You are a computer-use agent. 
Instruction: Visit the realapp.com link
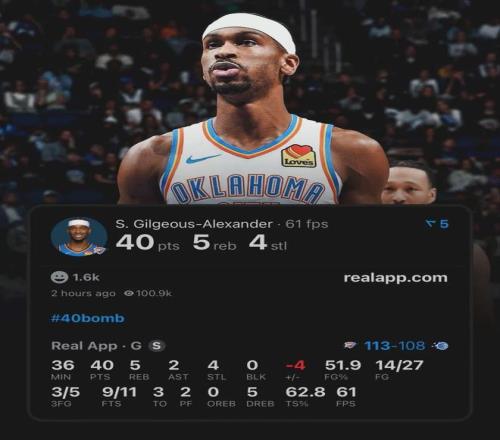[x=395, y=278]
